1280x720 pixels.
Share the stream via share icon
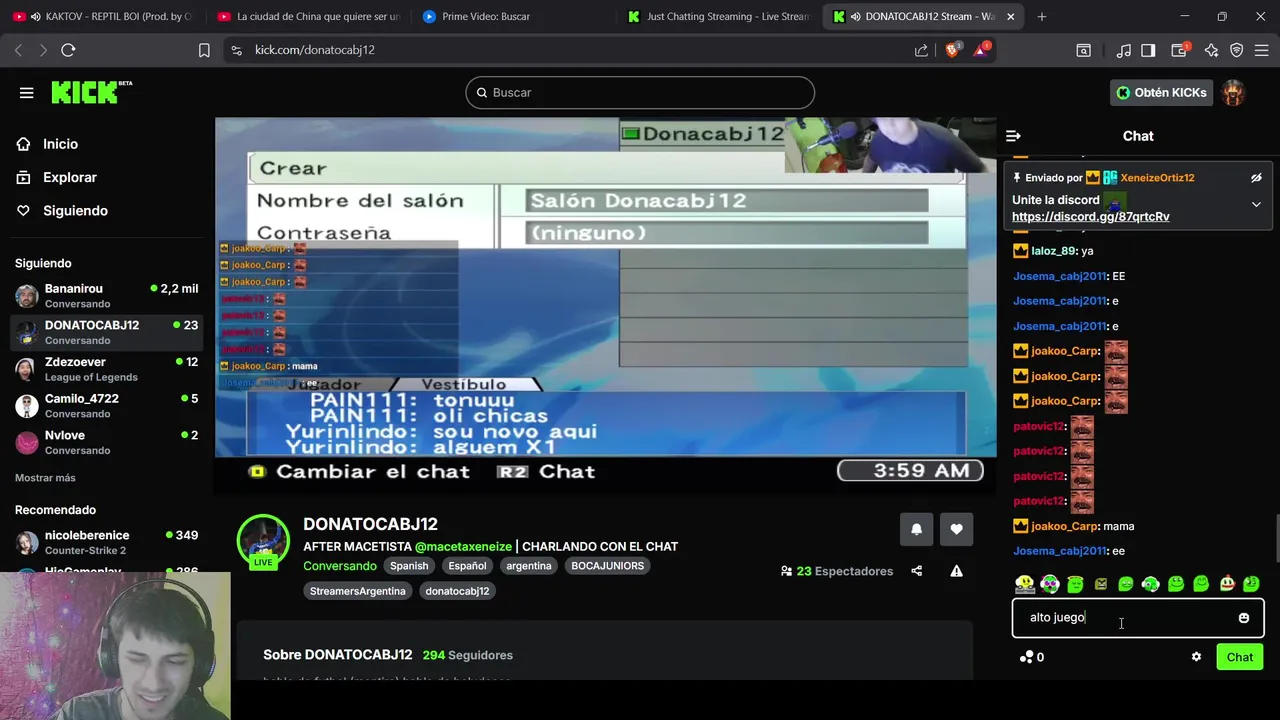[916, 571]
